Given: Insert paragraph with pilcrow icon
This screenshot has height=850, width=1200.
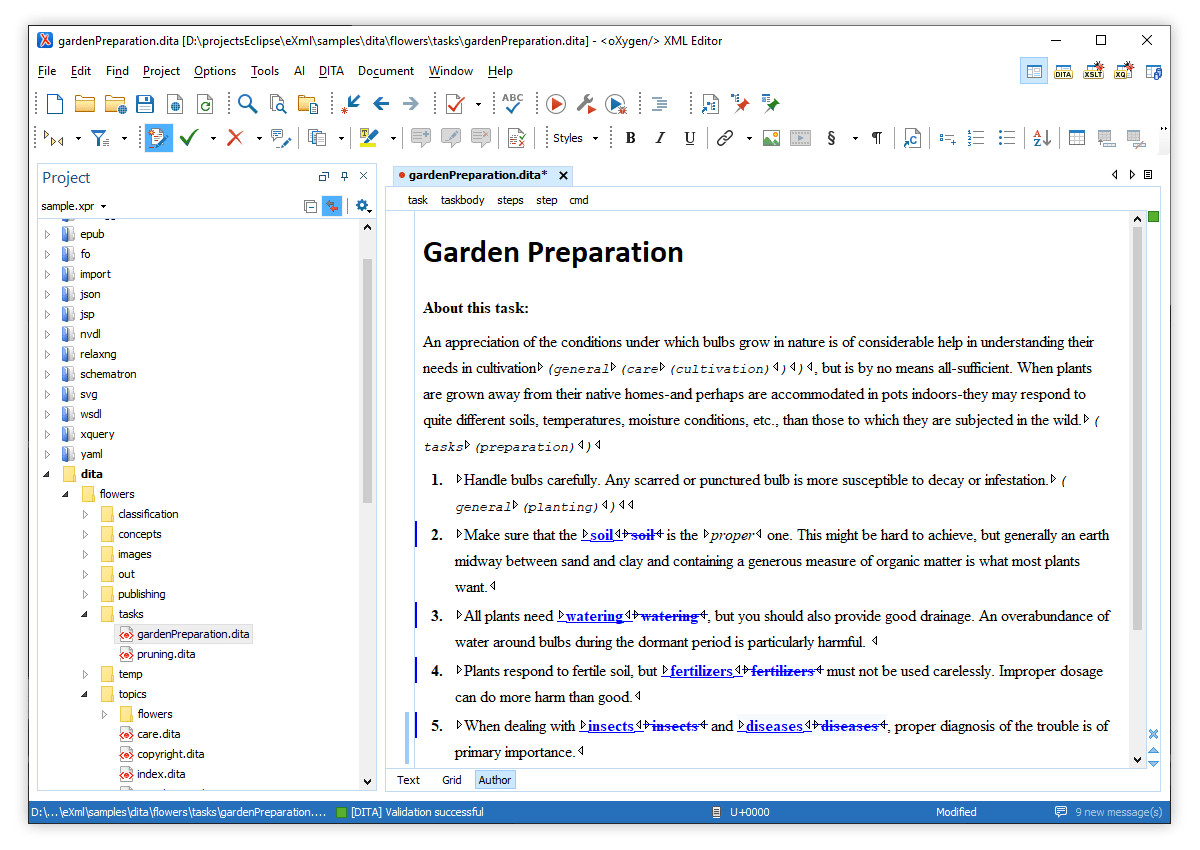Looking at the screenshot, I should point(877,138).
